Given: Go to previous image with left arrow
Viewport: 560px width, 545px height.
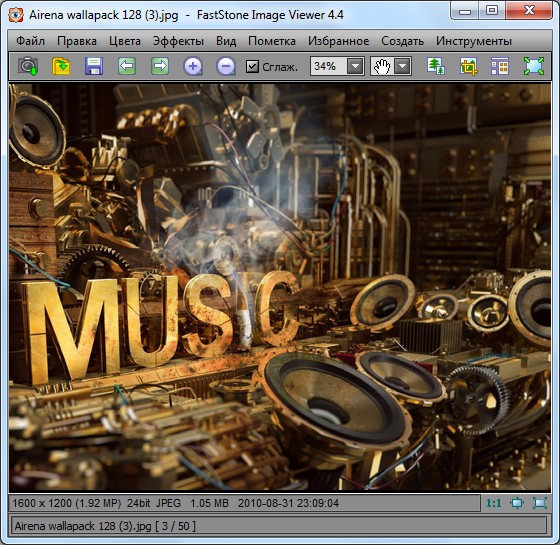Looking at the screenshot, I should [x=127, y=66].
